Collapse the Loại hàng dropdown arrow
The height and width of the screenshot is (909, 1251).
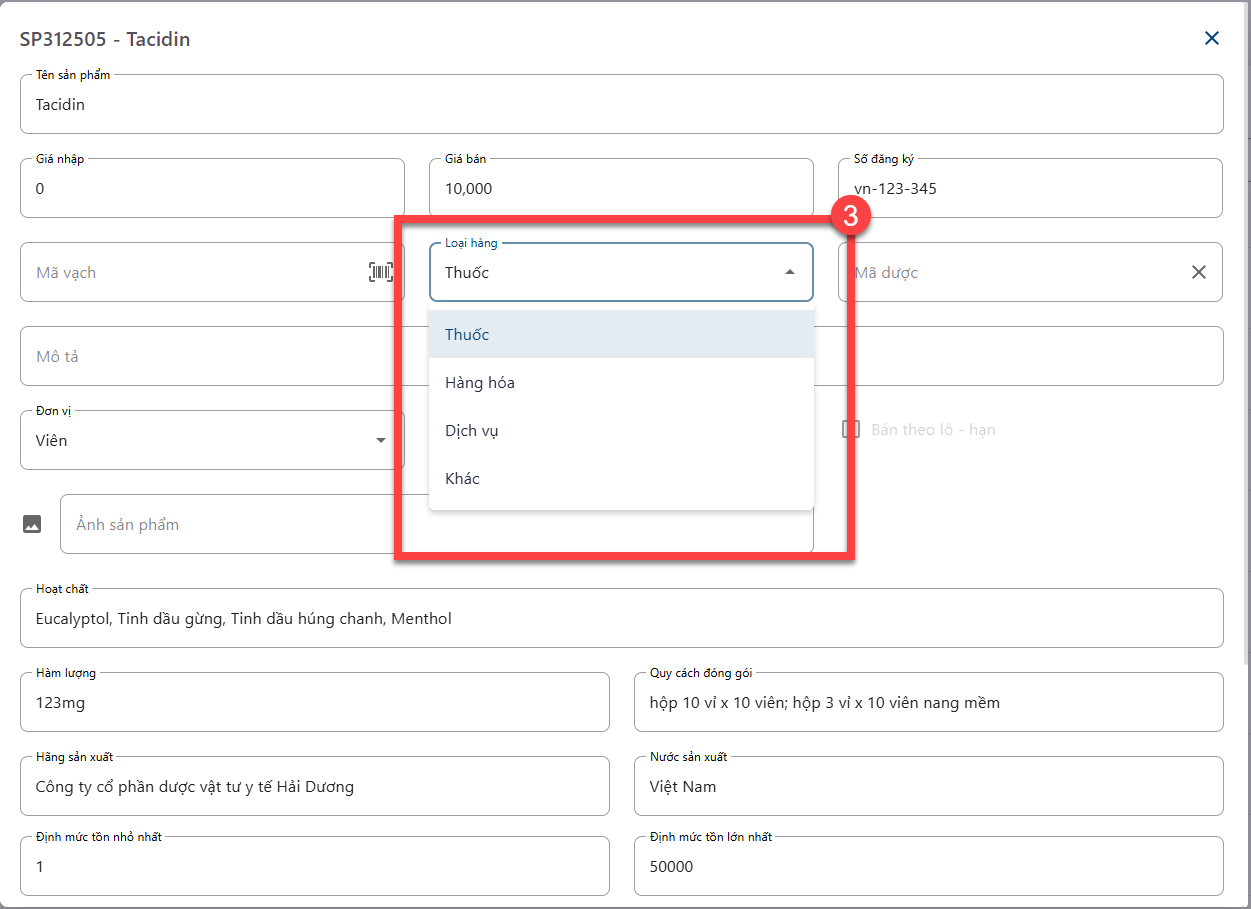tap(789, 272)
